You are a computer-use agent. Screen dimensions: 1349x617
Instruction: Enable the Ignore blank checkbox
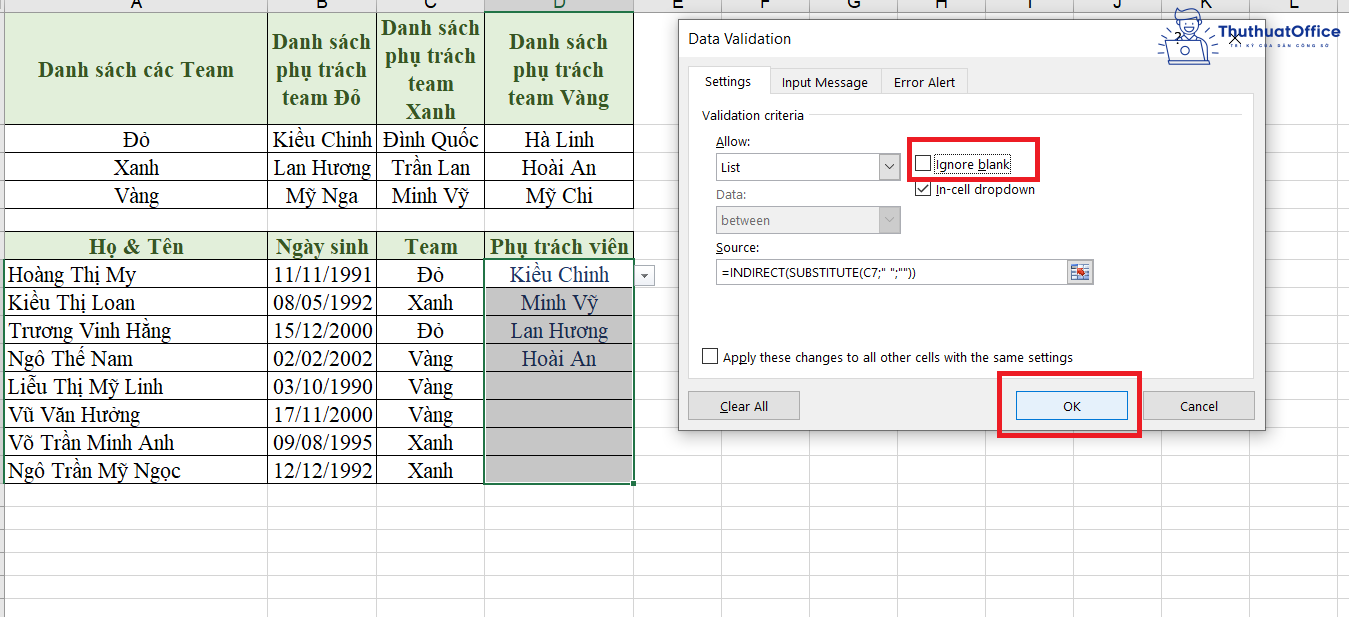(923, 162)
